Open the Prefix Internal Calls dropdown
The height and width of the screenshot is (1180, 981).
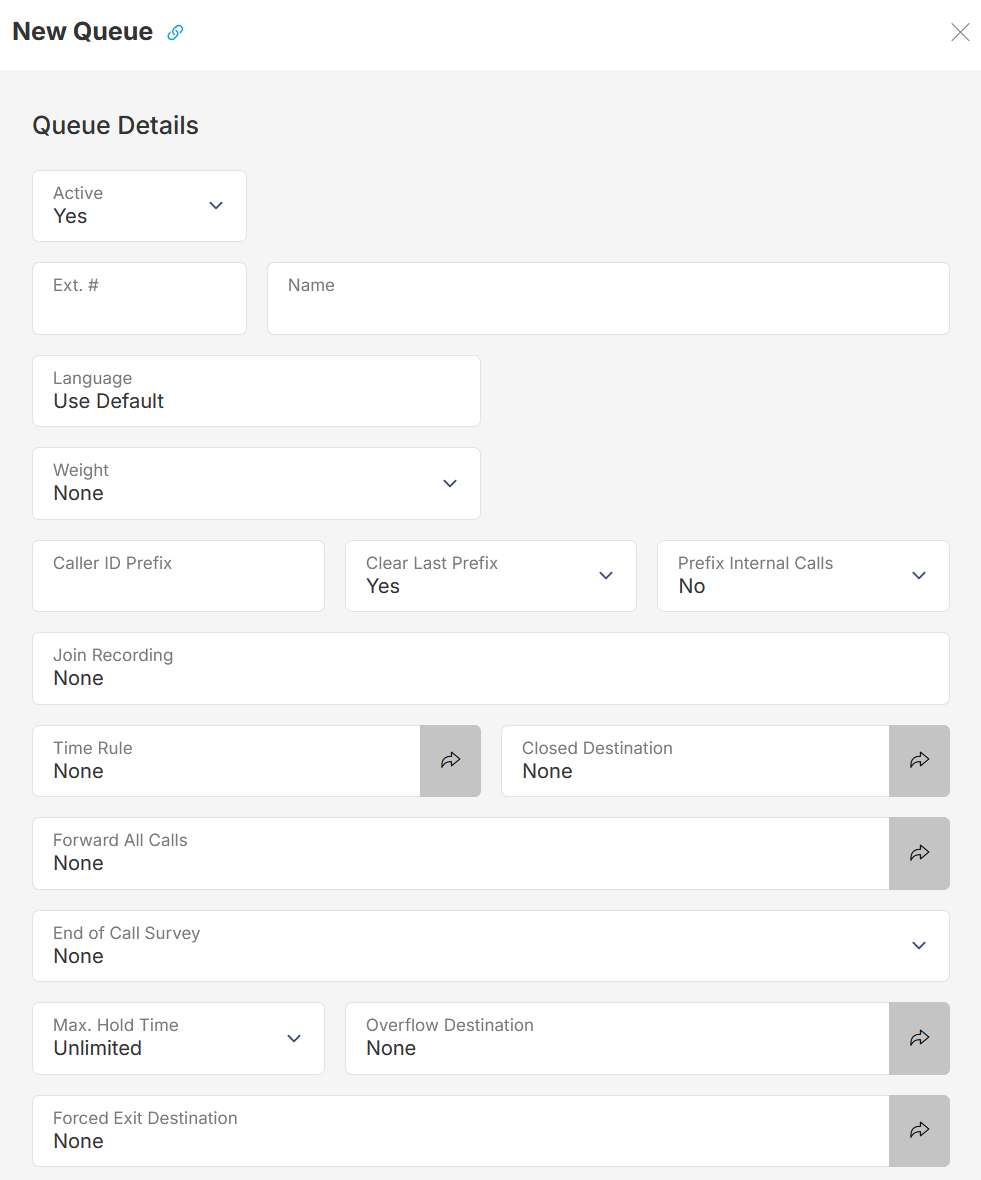(x=918, y=576)
